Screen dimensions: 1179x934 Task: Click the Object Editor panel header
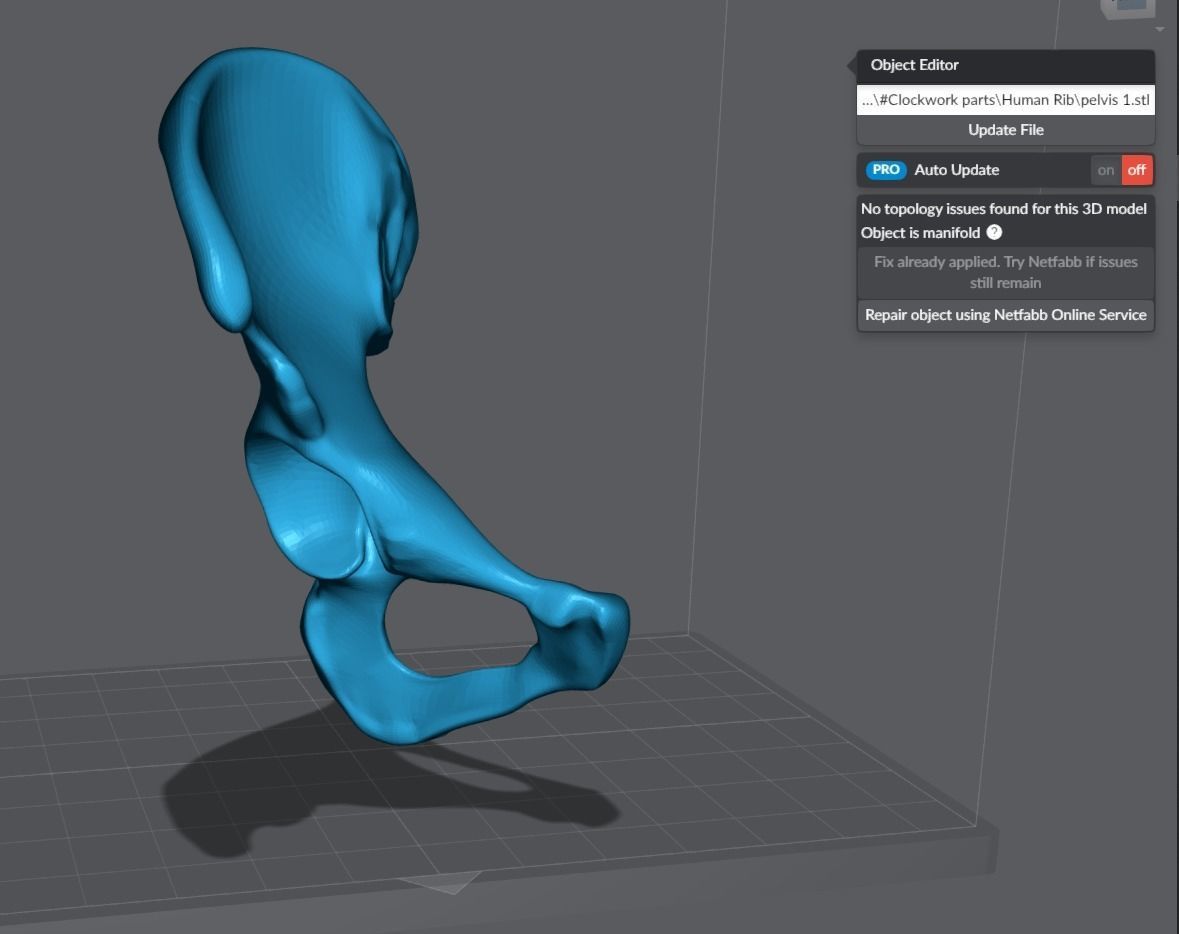(1005, 65)
